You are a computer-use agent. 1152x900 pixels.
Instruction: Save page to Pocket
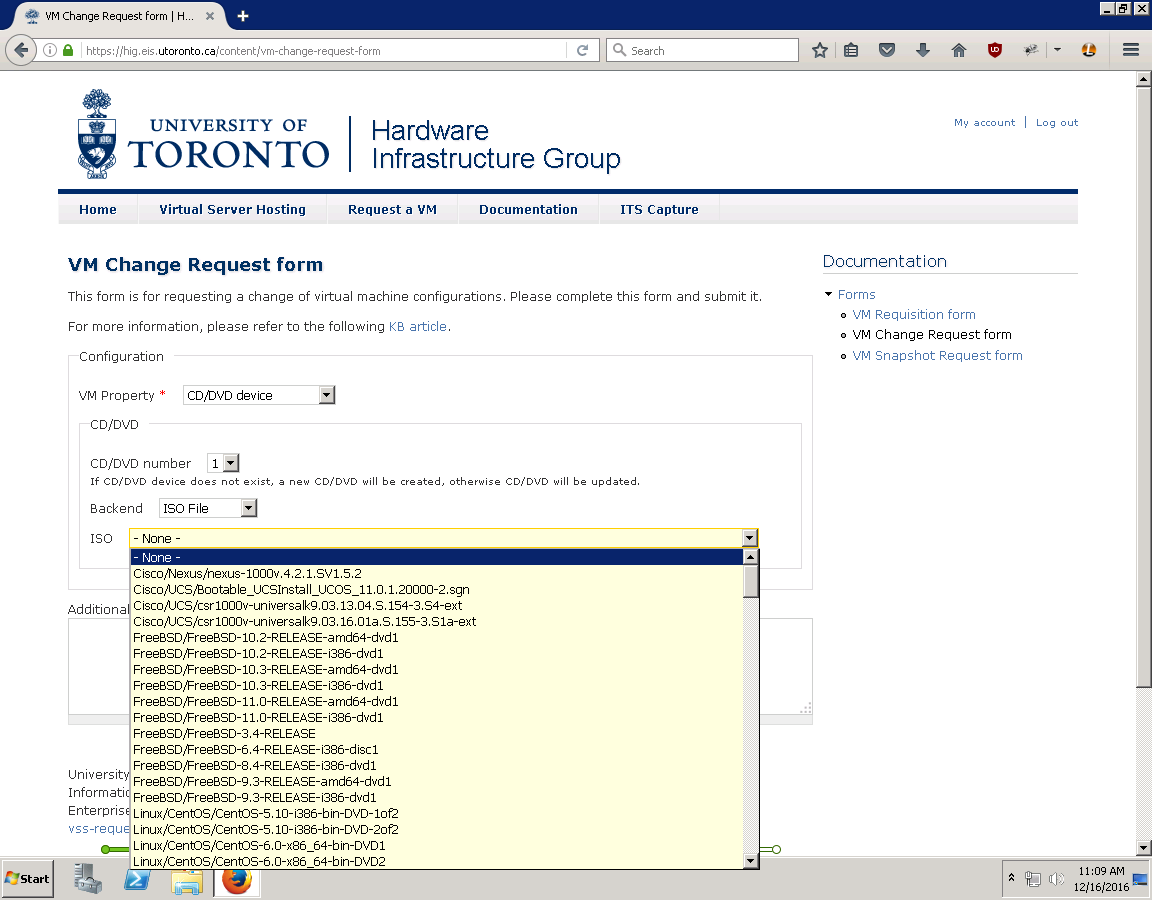887,50
